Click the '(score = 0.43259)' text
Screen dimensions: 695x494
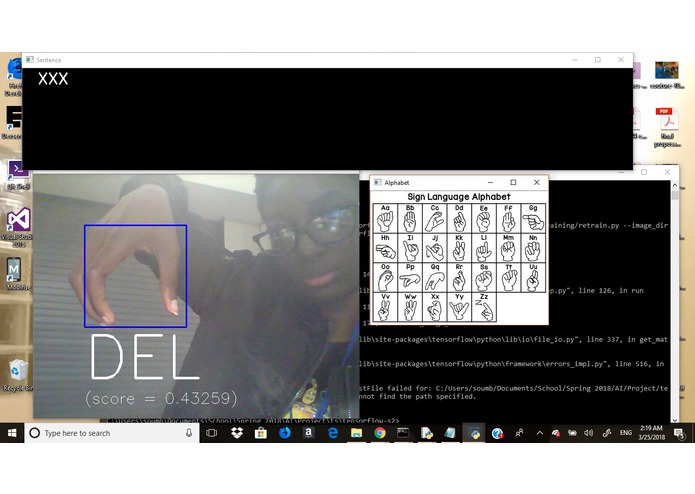[x=161, y=398]
